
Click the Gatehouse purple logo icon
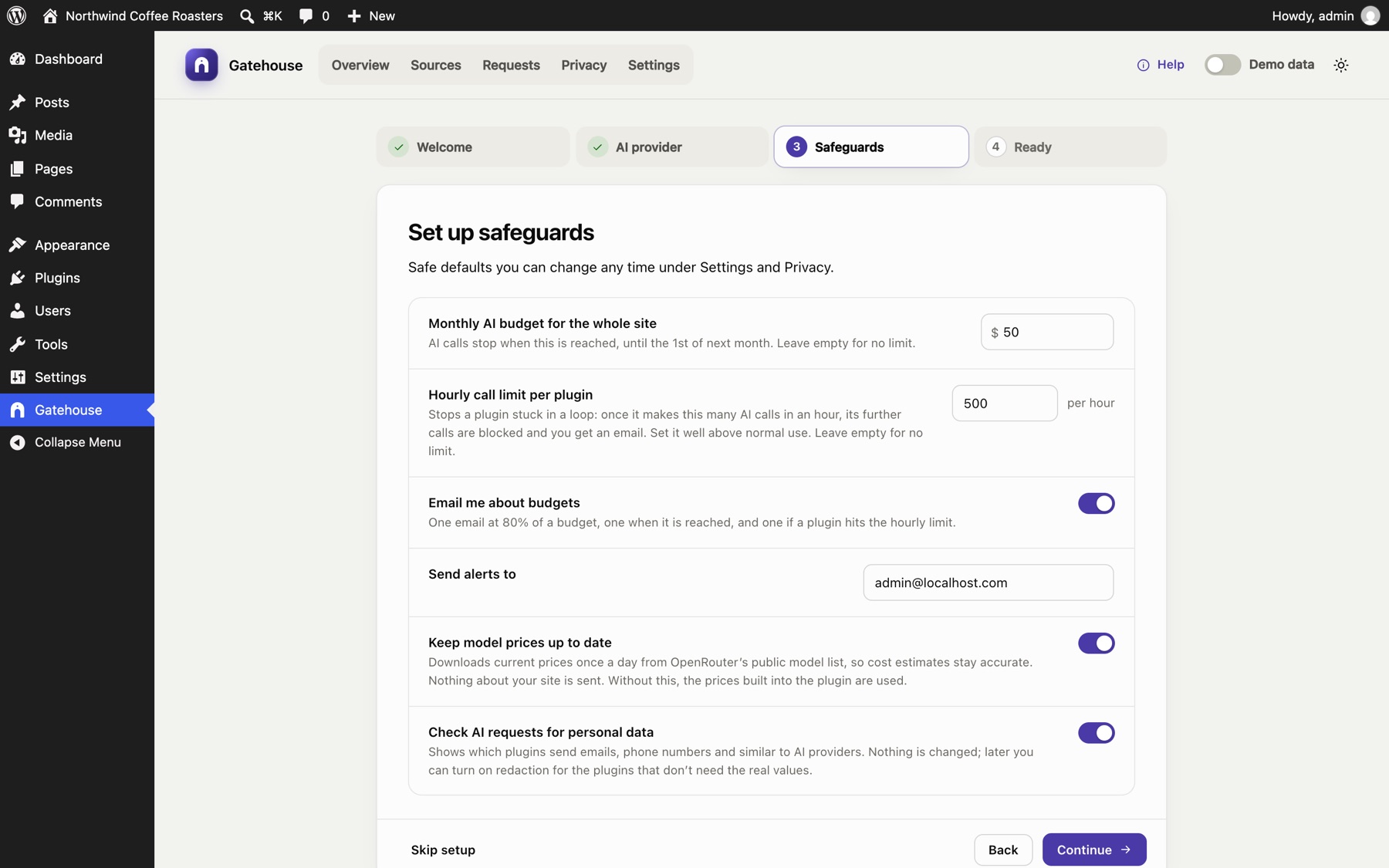click(201, 65)
